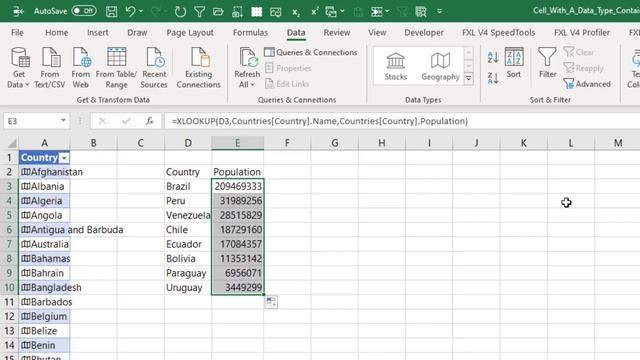The width and height of the screenshot is (640, 360).
Task: Switch to the Developer tab
Action: click(x=424, y=33)
